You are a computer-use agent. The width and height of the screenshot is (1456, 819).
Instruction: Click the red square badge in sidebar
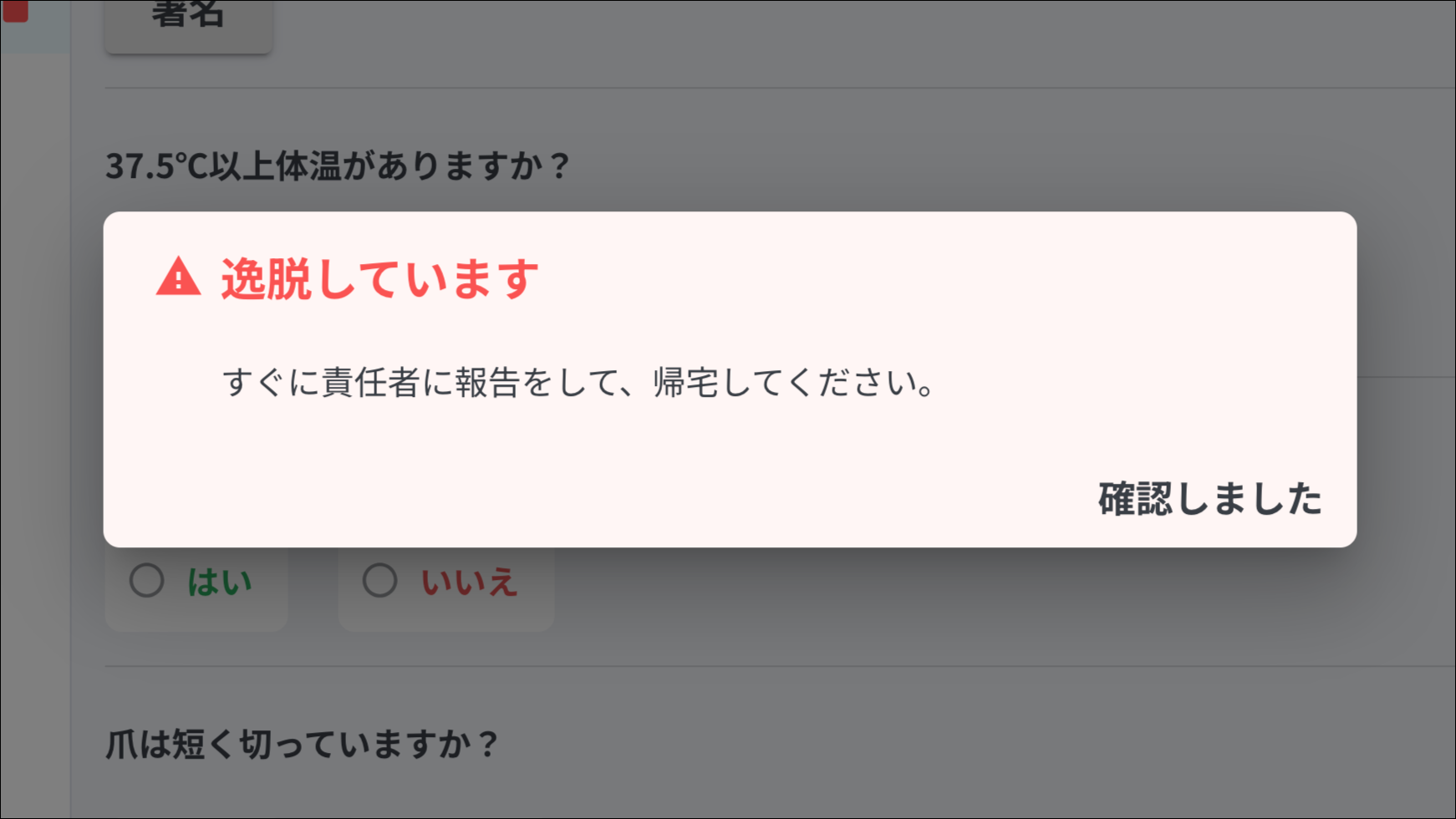(15, 11)
